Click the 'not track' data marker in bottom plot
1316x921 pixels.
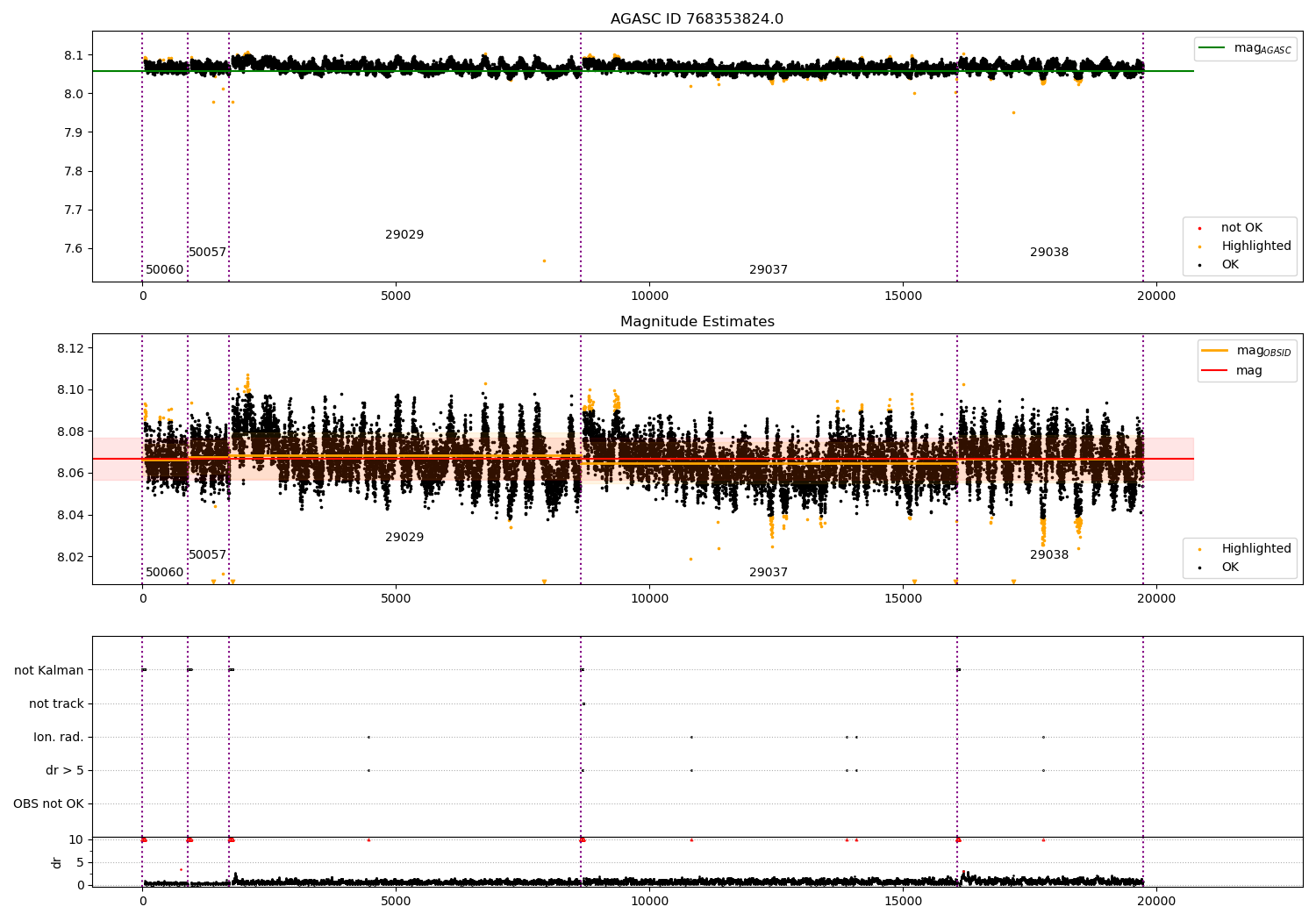[583, 703]
